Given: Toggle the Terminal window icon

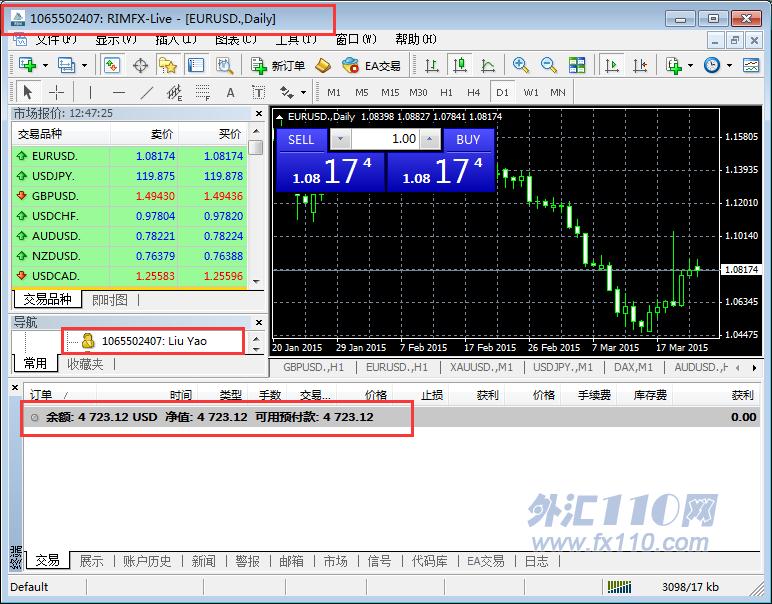Looking at the screenshot, I should click(x=196, y=65).
